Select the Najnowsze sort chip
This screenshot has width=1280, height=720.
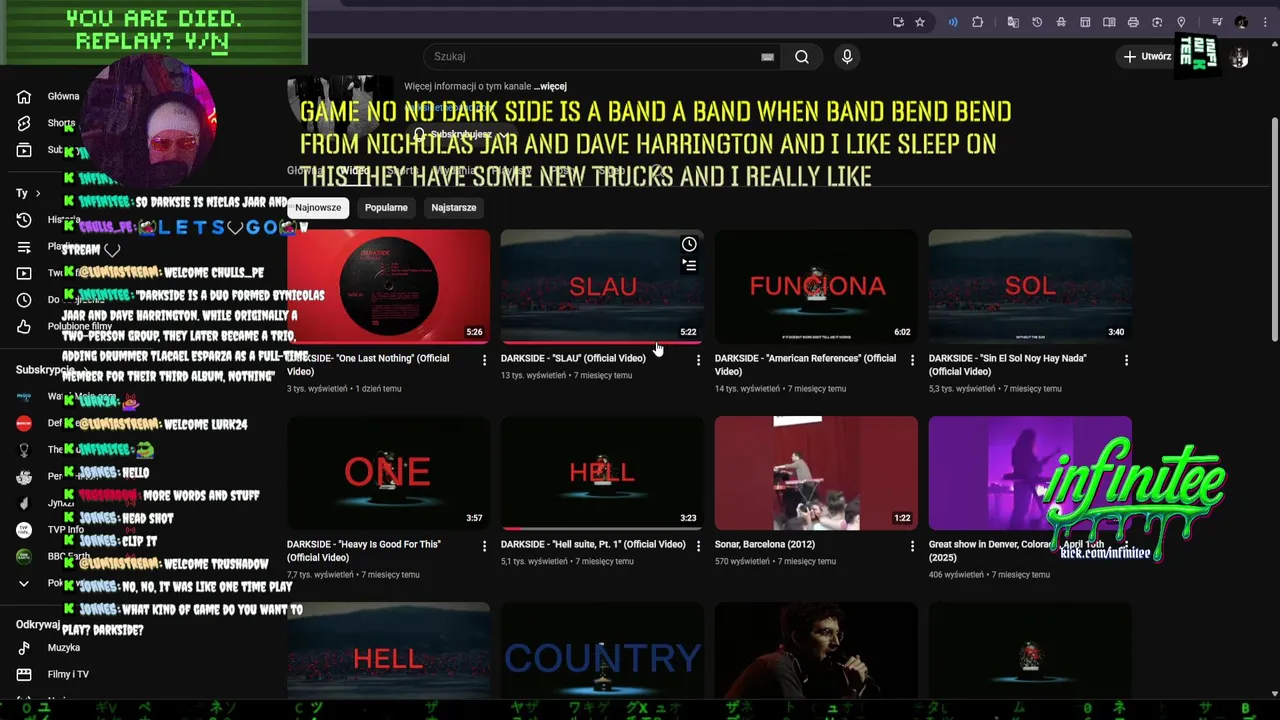tap(318, 208)
